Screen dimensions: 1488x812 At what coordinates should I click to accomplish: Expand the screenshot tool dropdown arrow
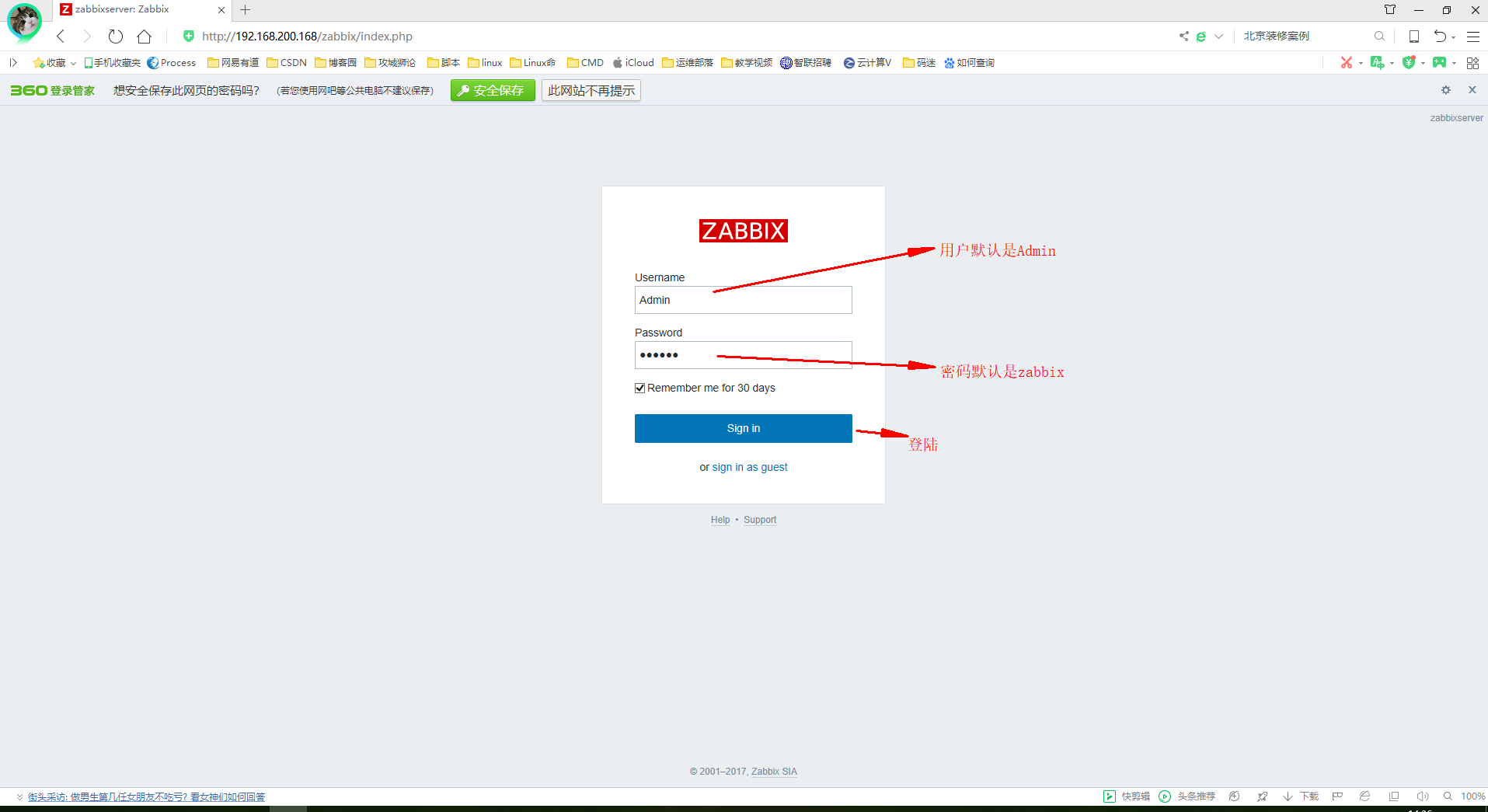(1361, 63)
